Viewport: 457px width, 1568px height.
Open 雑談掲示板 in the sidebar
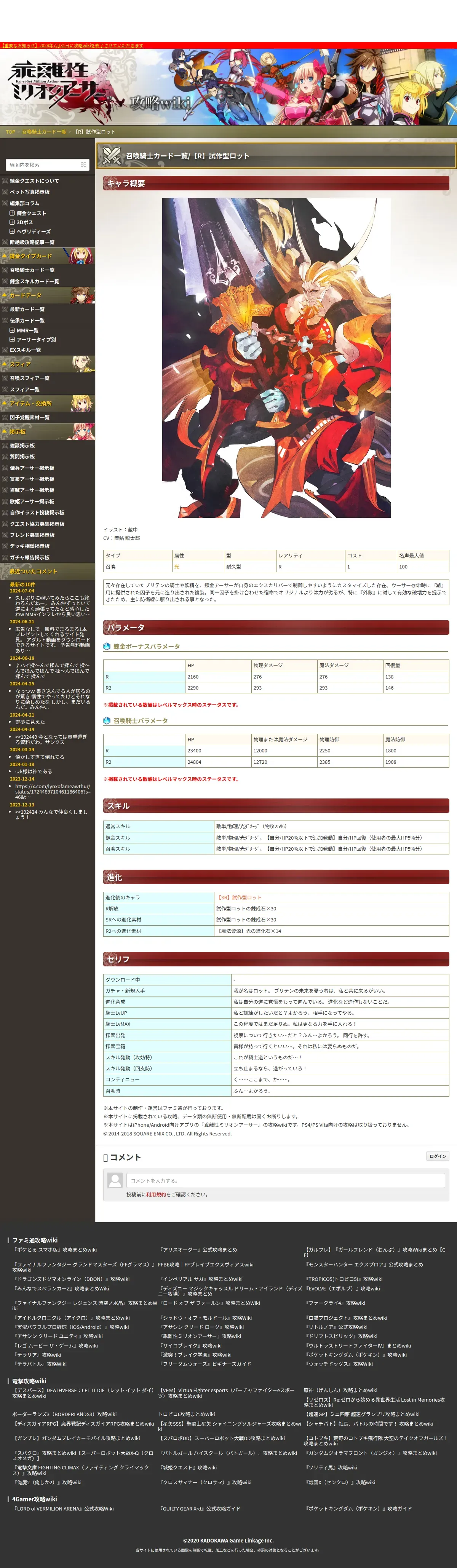[22, 445]
